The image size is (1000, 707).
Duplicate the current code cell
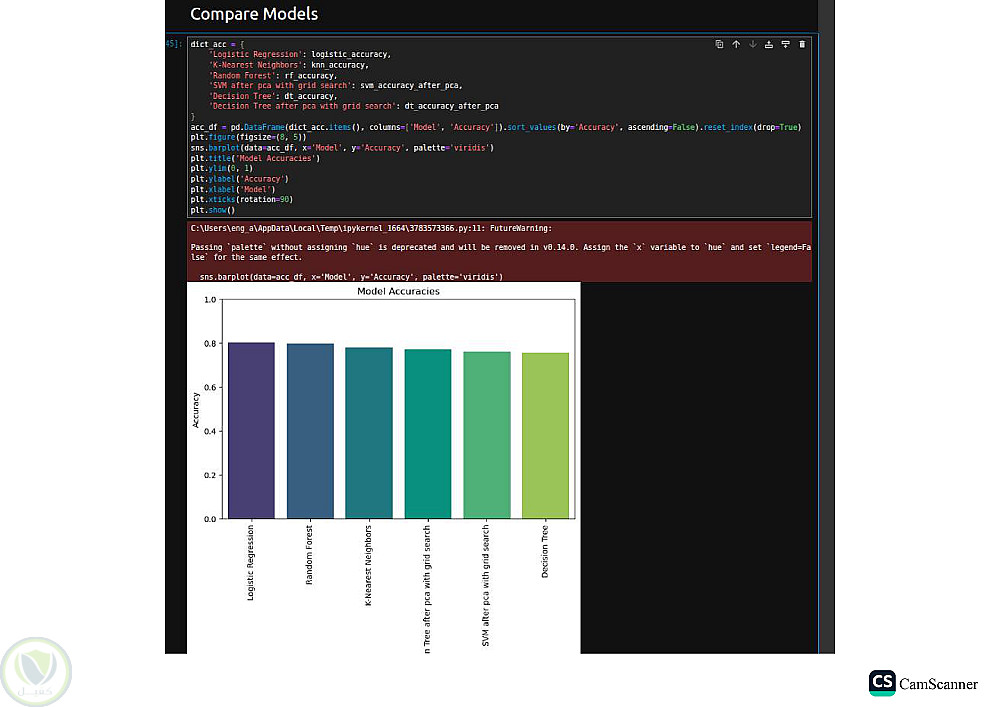click(719, 44)
